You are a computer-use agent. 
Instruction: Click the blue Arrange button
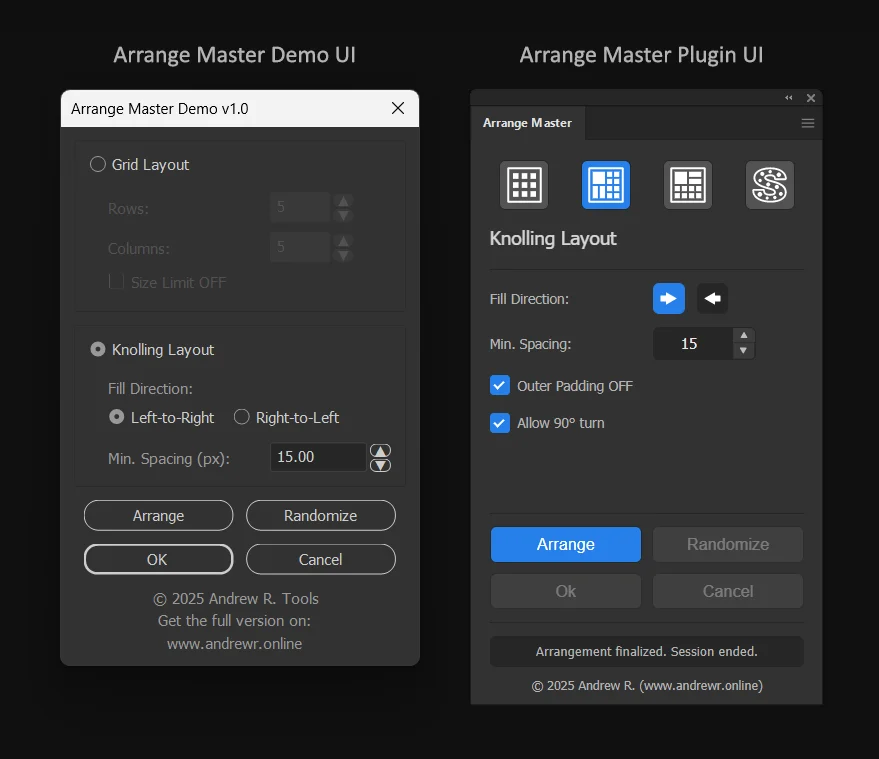566,544
